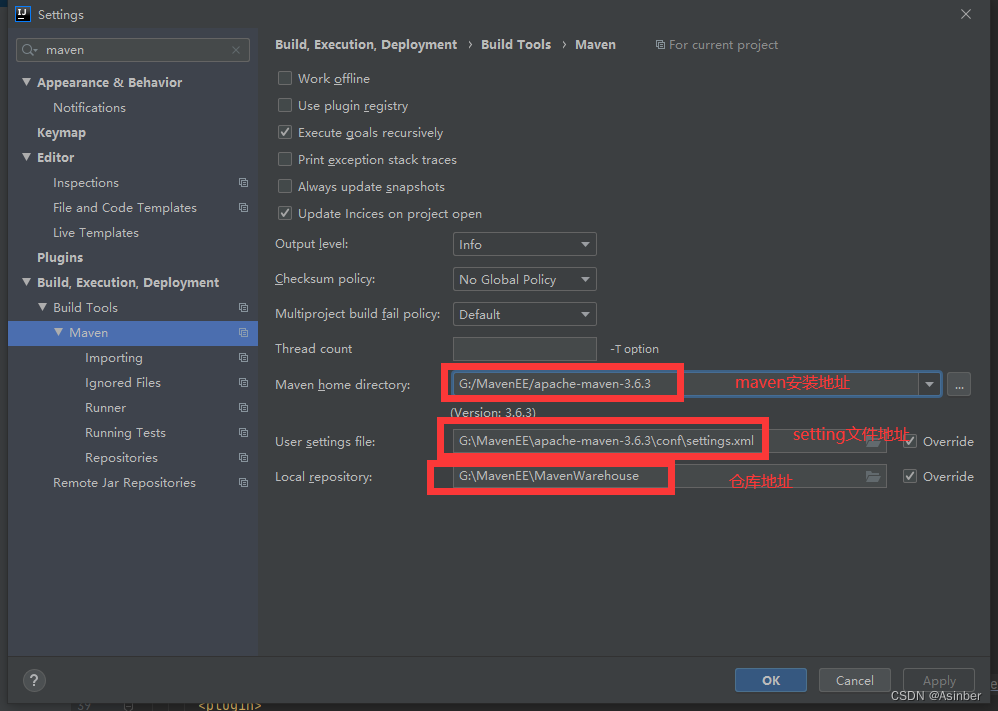
Task: Click the Local repository path field
Action: click(x=670, y=476)
